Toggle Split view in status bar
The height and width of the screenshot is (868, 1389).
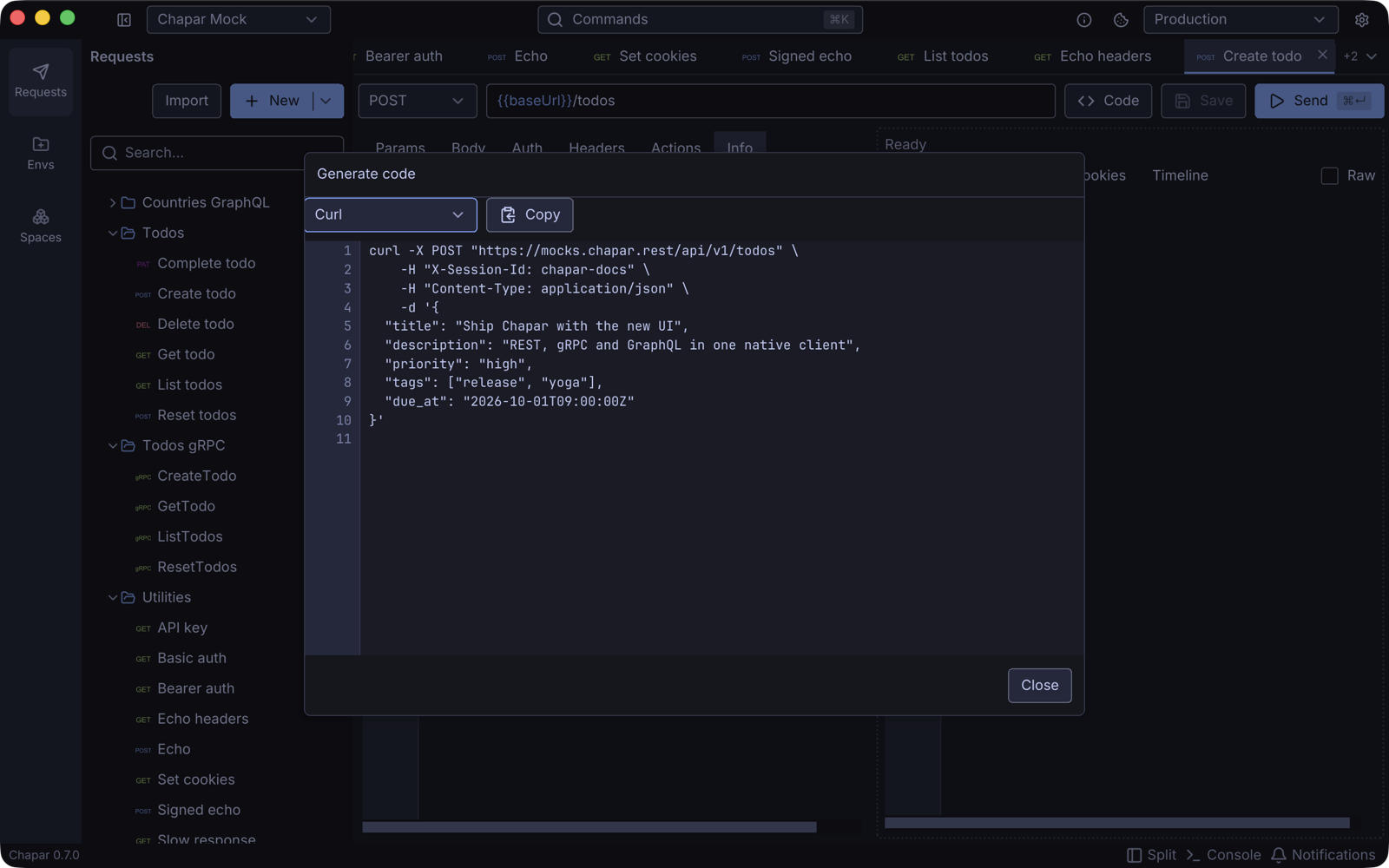pyautogui.click(x=1151, y=855)
